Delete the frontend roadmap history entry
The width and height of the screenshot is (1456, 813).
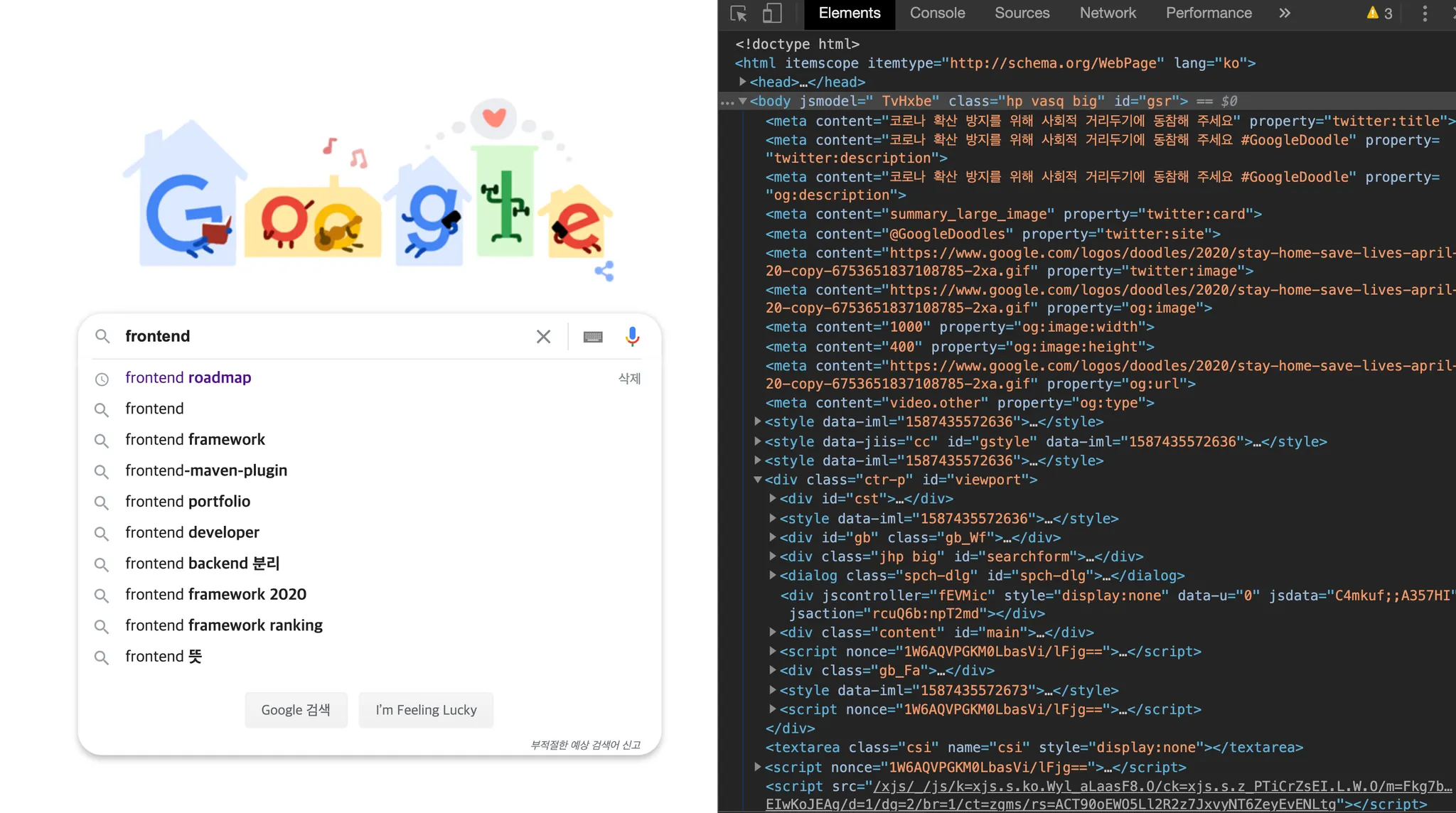tap(629, 379)
